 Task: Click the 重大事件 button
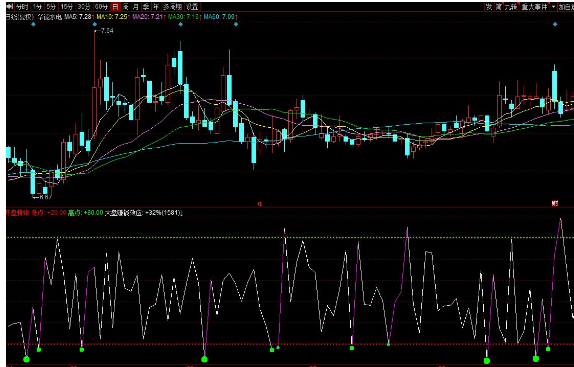pyautogui.click(x=534, y=7)
